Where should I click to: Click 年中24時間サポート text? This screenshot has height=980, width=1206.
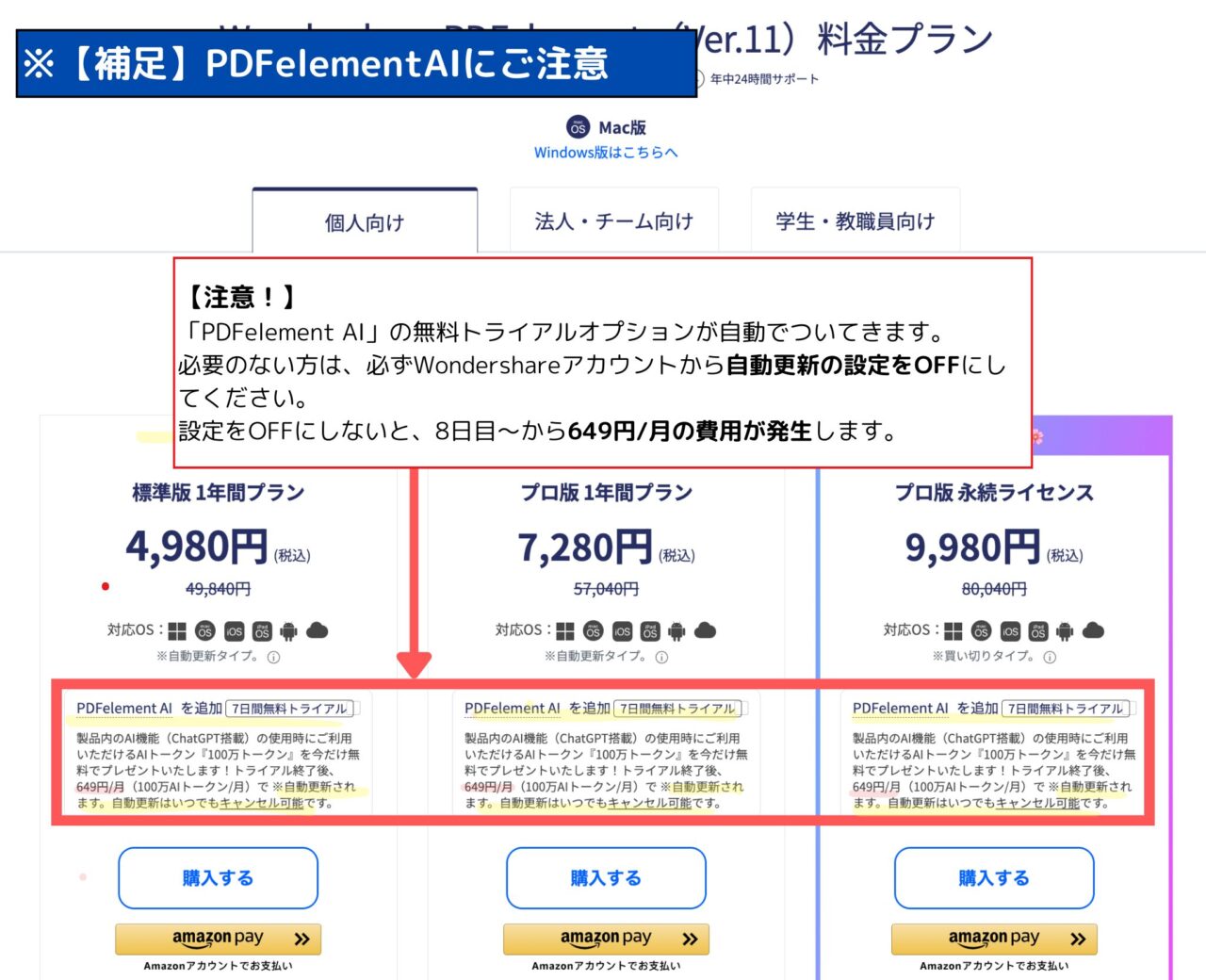pyautogui.click(x=764, y=79)
